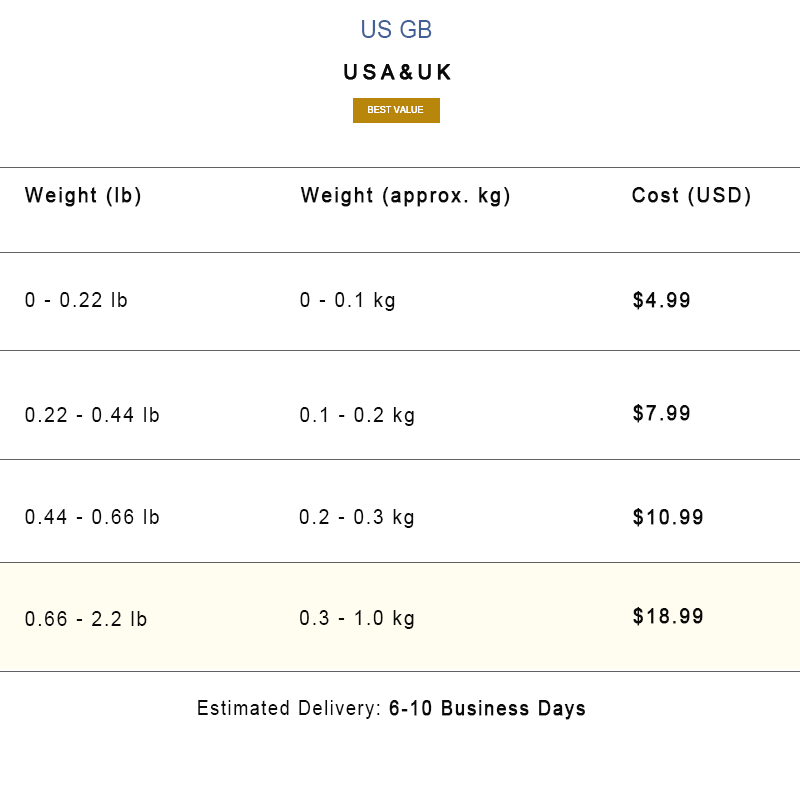Click the 0 - 0.1 kg cell
The image size is (800, 800).
point(347,300)
